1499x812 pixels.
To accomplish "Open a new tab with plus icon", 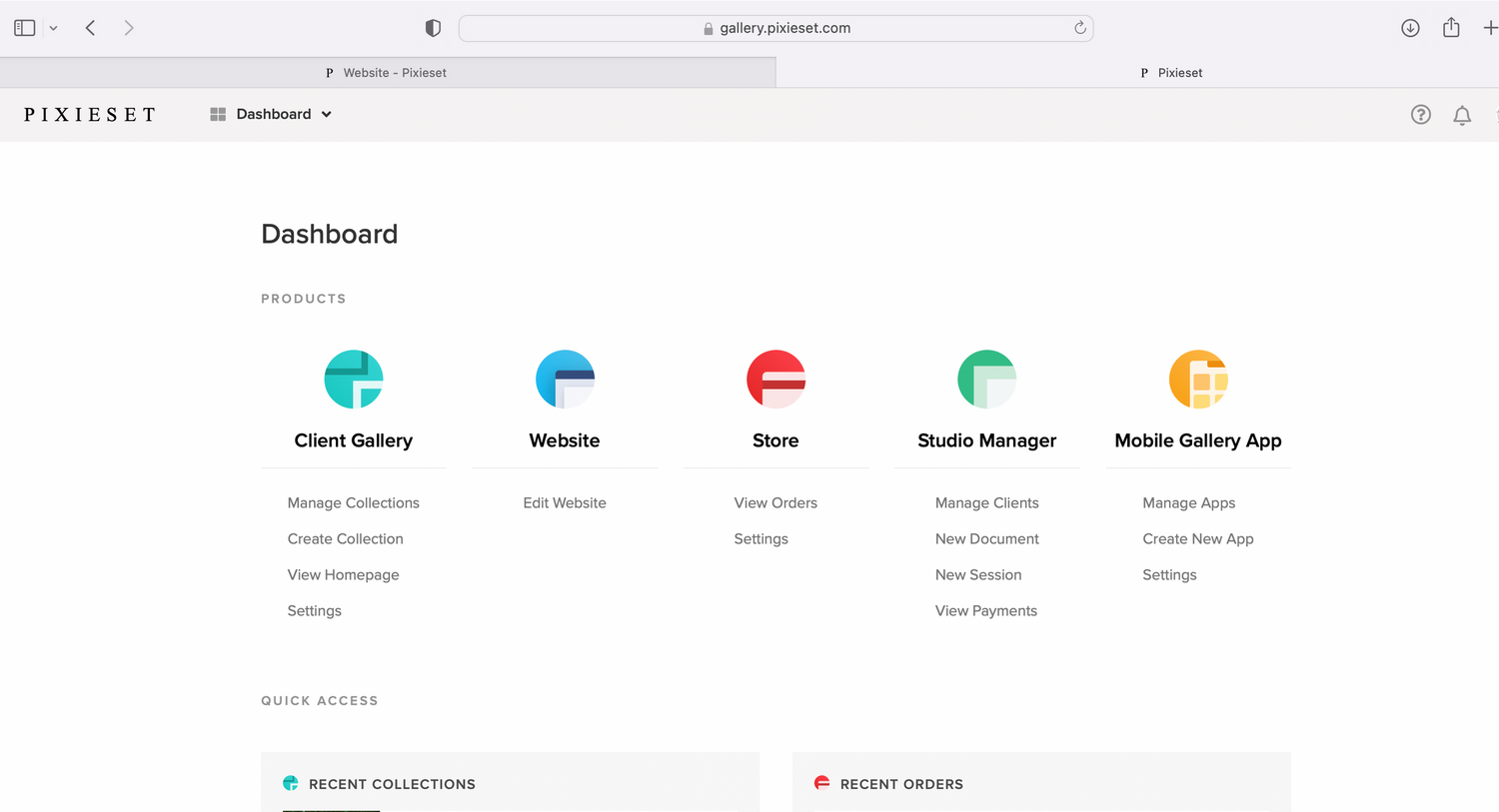I will (x=1490, y=28).
